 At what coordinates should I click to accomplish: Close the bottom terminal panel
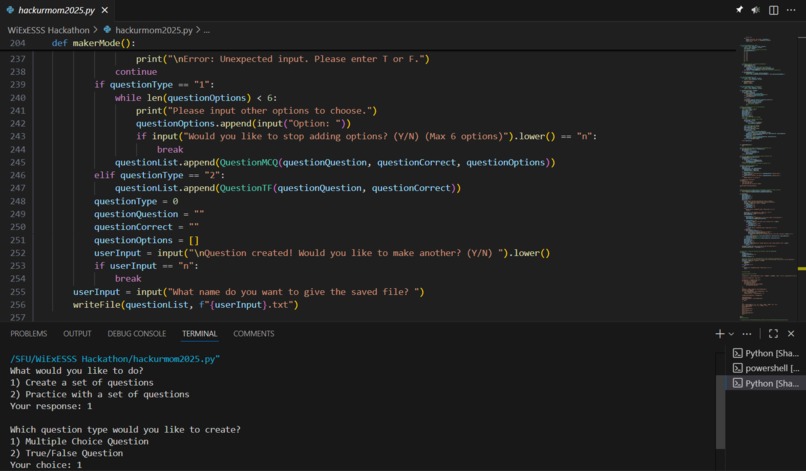(x=791, y=334)
